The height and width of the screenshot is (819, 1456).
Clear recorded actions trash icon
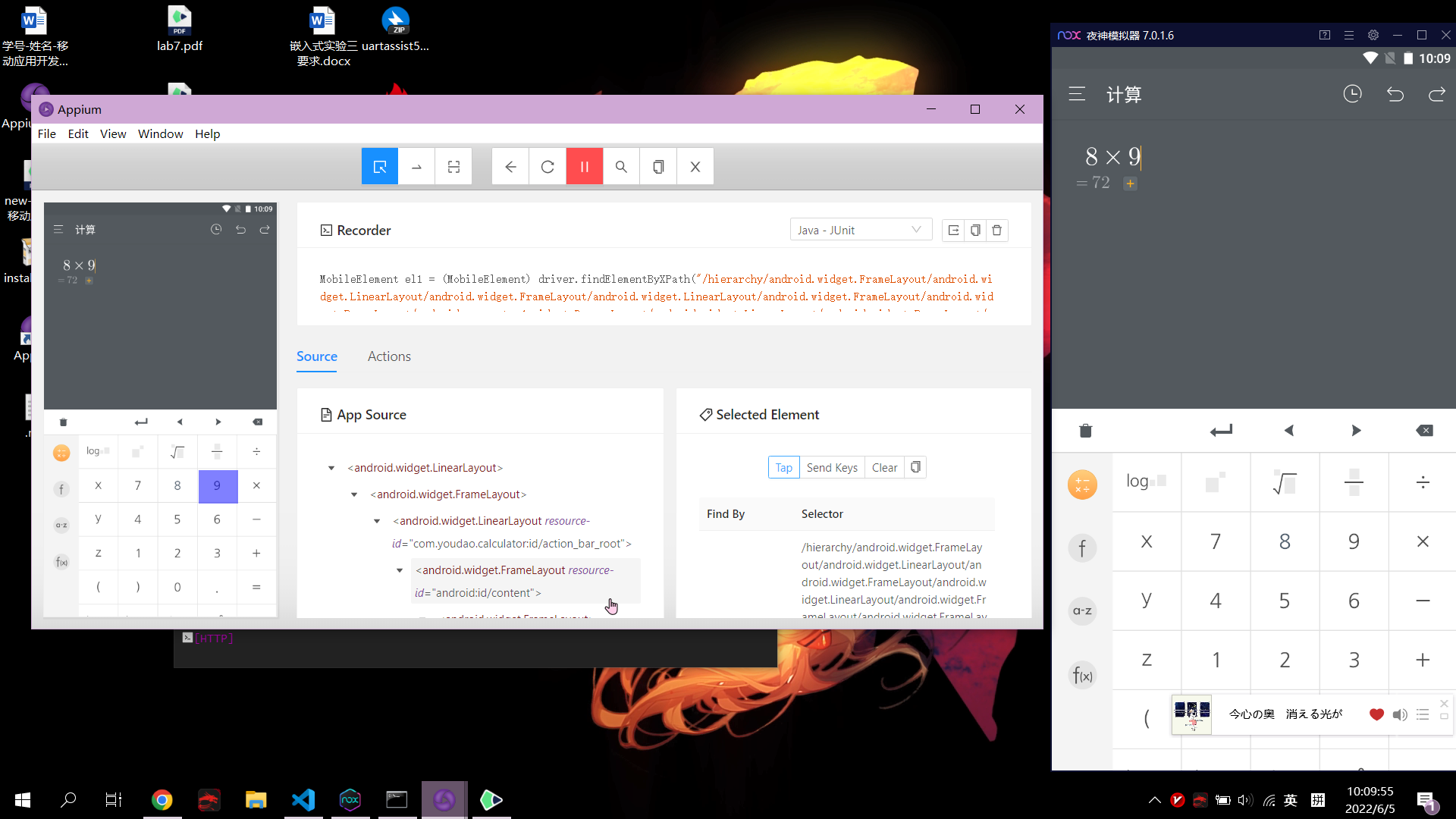pos(997,230)
